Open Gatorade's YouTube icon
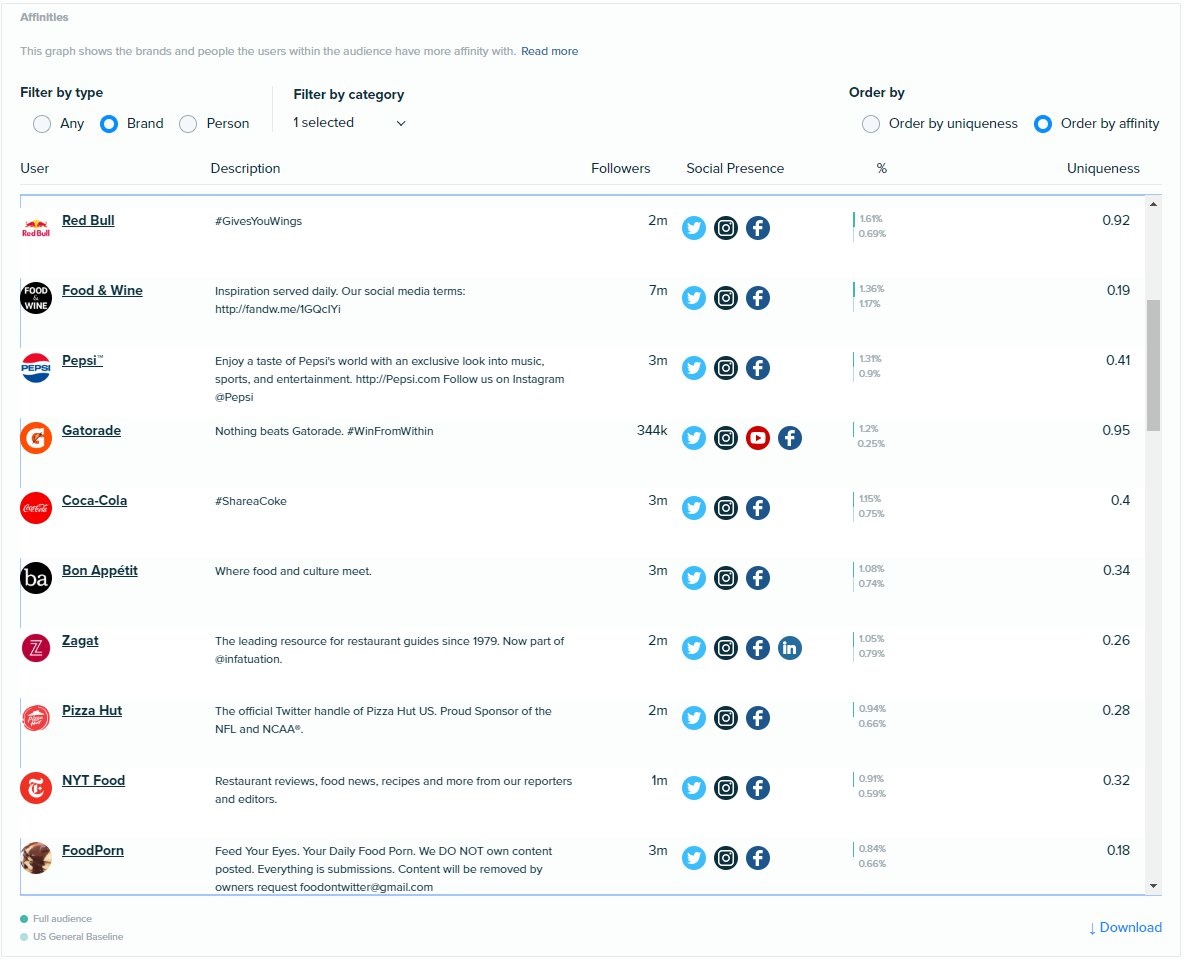The image size is (1184, 960). 757,437
